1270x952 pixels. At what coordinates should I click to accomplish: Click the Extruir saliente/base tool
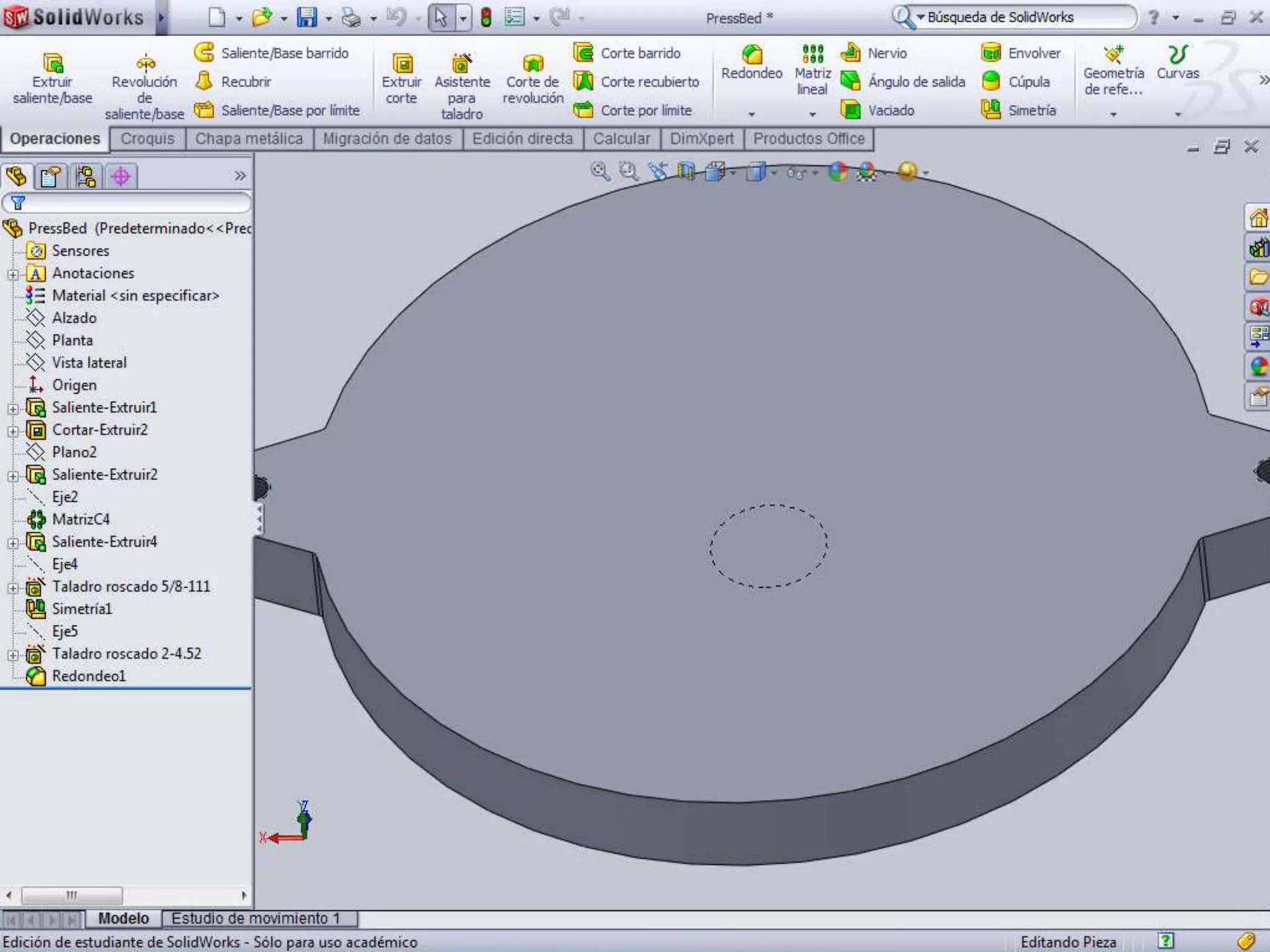(x=52, y=78)
